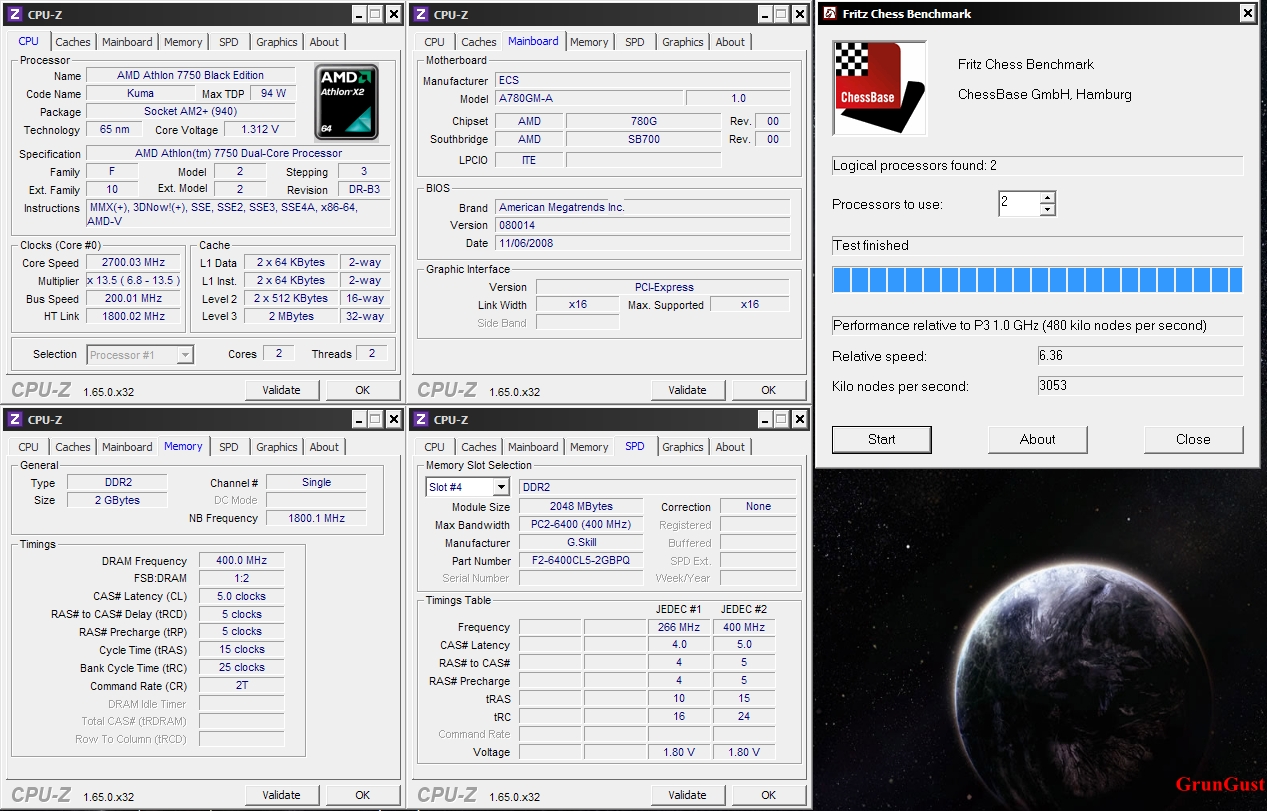
Task: Click OK in the SPD window
Action: [x=769, y=795]
